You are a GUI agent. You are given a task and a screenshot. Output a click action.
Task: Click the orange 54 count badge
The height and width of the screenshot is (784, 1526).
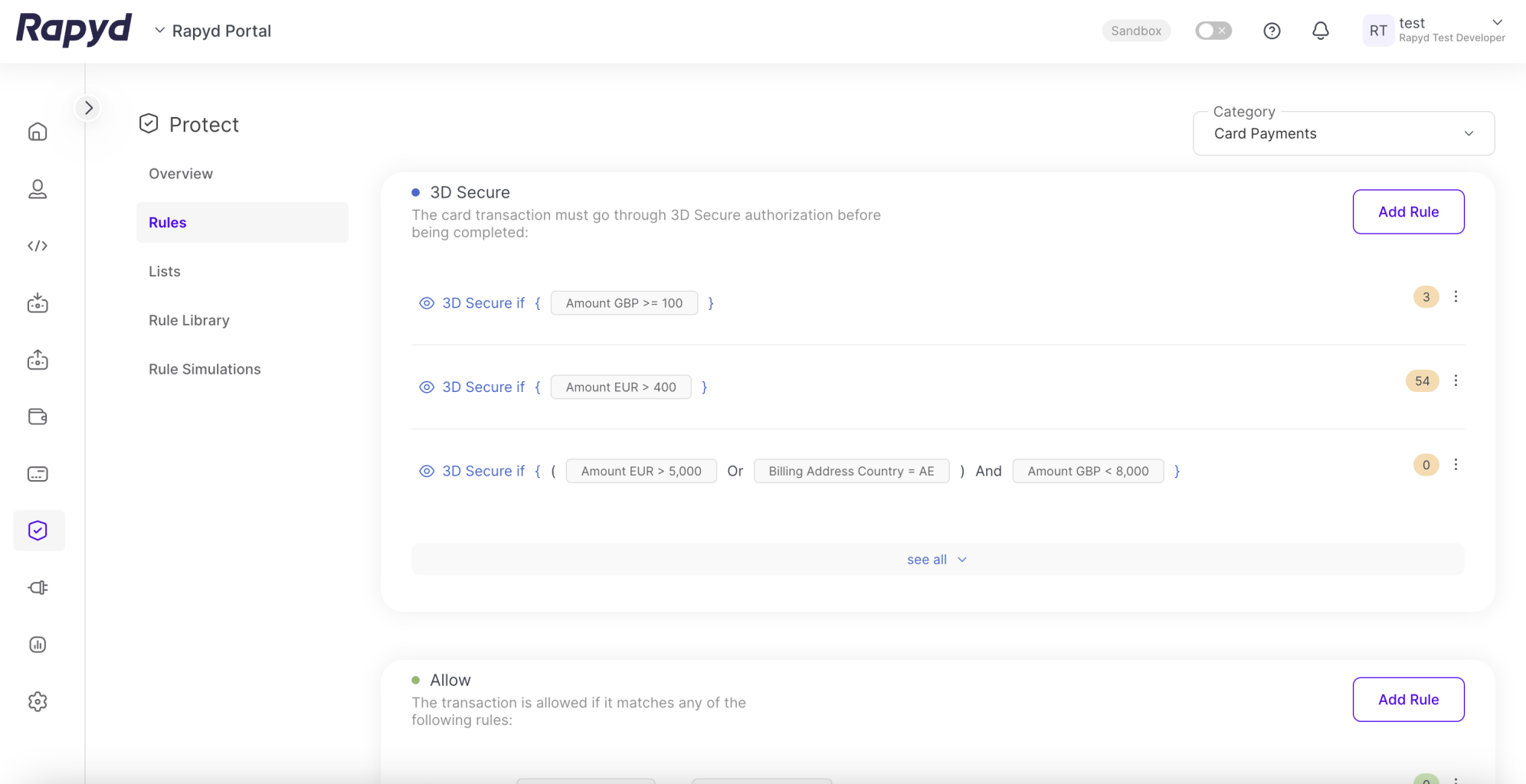pos(1422,381)
